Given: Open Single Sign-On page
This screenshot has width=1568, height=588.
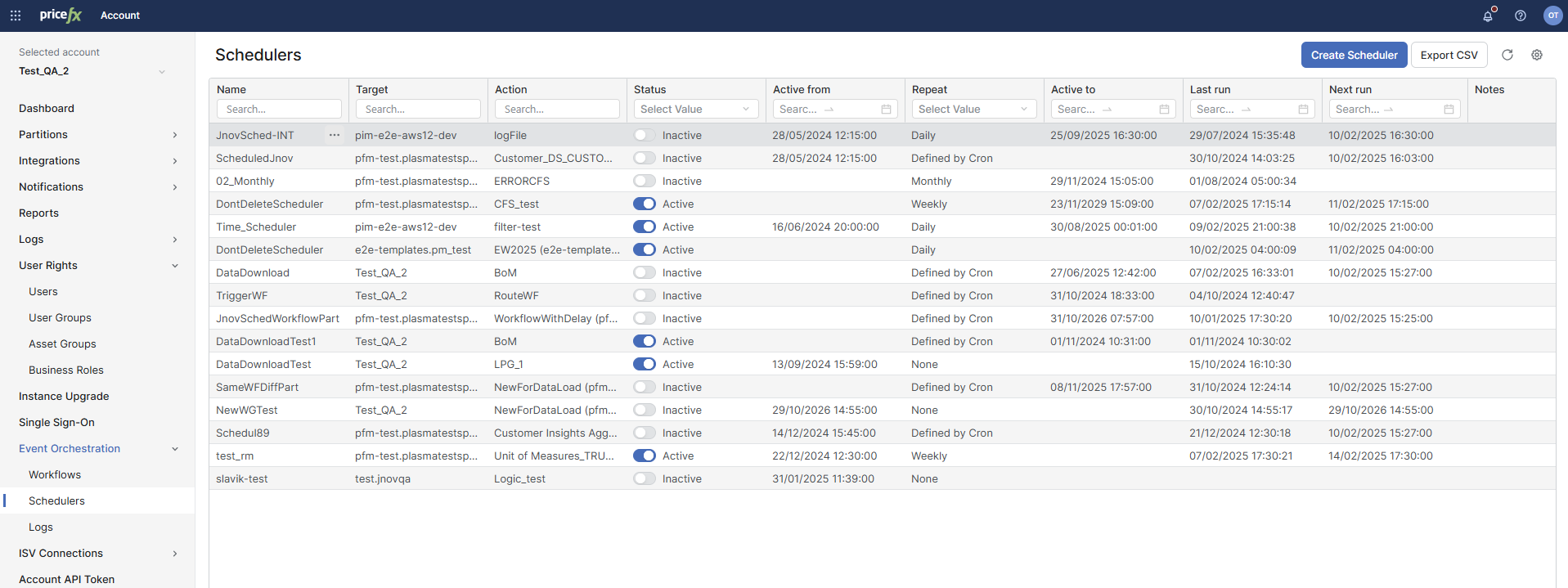Looking at the screenshot, I should (56, 422).
